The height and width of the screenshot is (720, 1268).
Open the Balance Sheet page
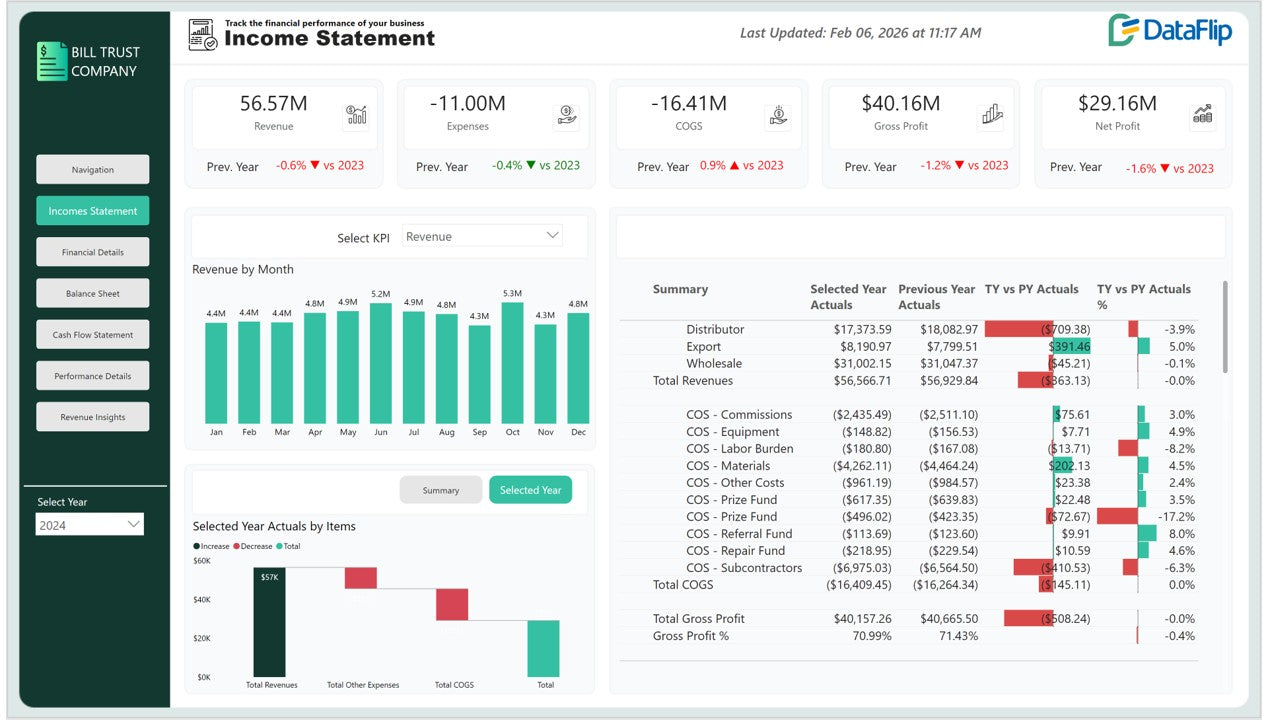pyautogui.click(x=93, y=293)
